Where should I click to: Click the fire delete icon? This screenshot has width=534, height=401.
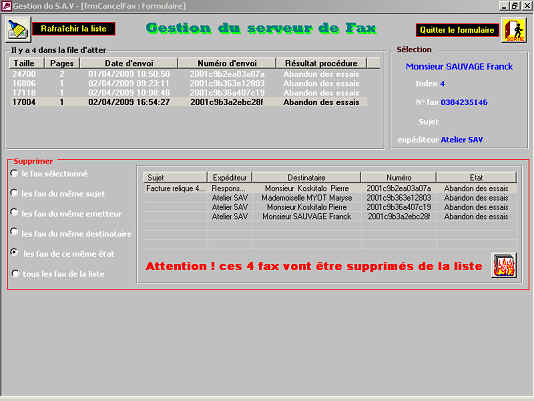click(x=504, y=265)
